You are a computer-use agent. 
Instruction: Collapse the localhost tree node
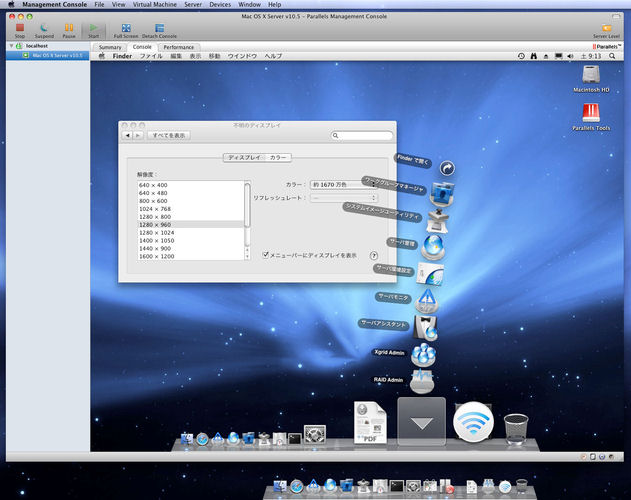11,46
